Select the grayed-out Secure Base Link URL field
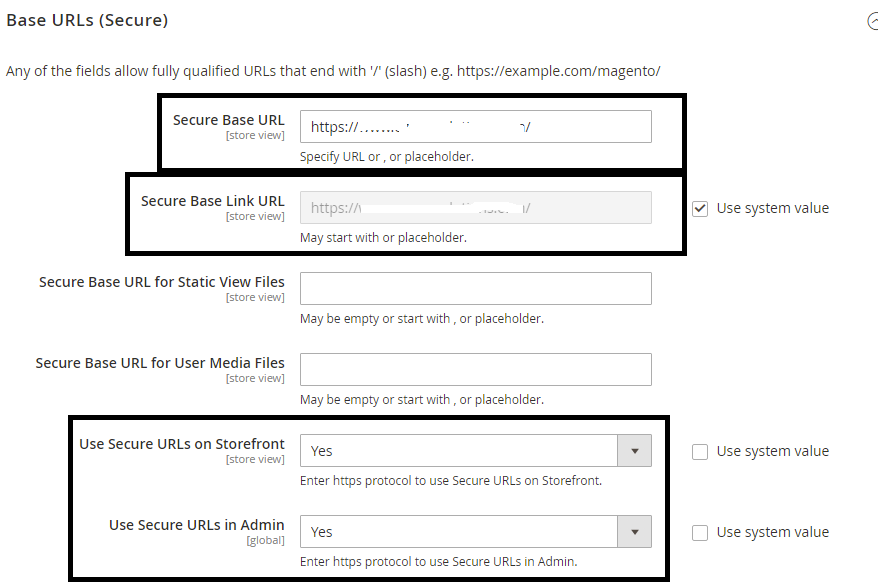The height and width of the screenshot is (587, 878). [475, 207]
